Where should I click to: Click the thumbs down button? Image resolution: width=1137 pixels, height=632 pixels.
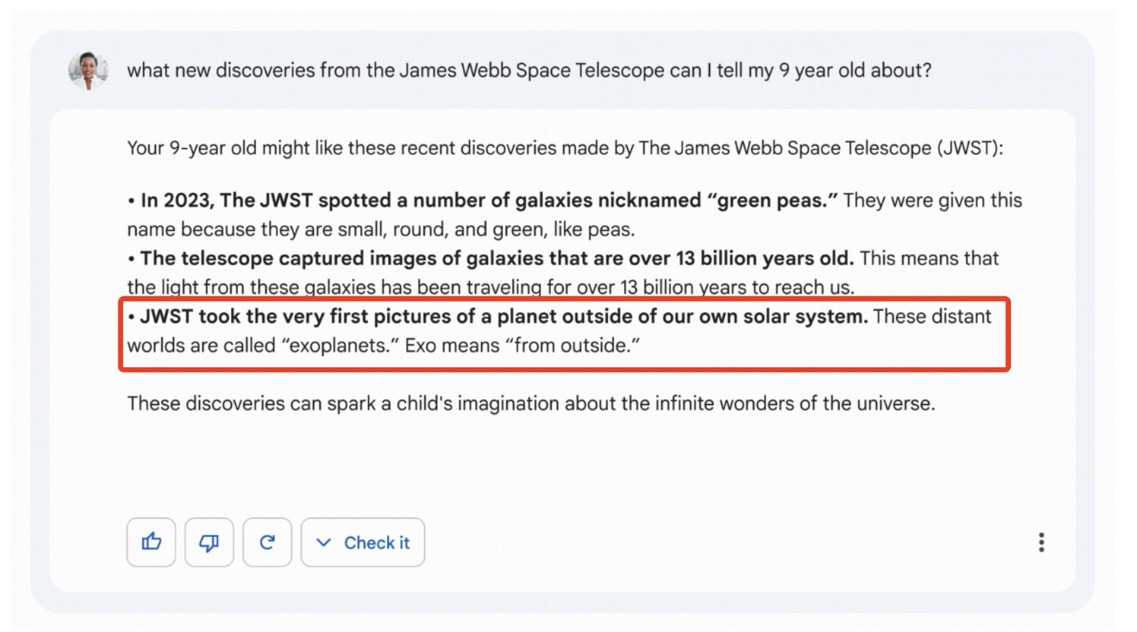(209, 542)
